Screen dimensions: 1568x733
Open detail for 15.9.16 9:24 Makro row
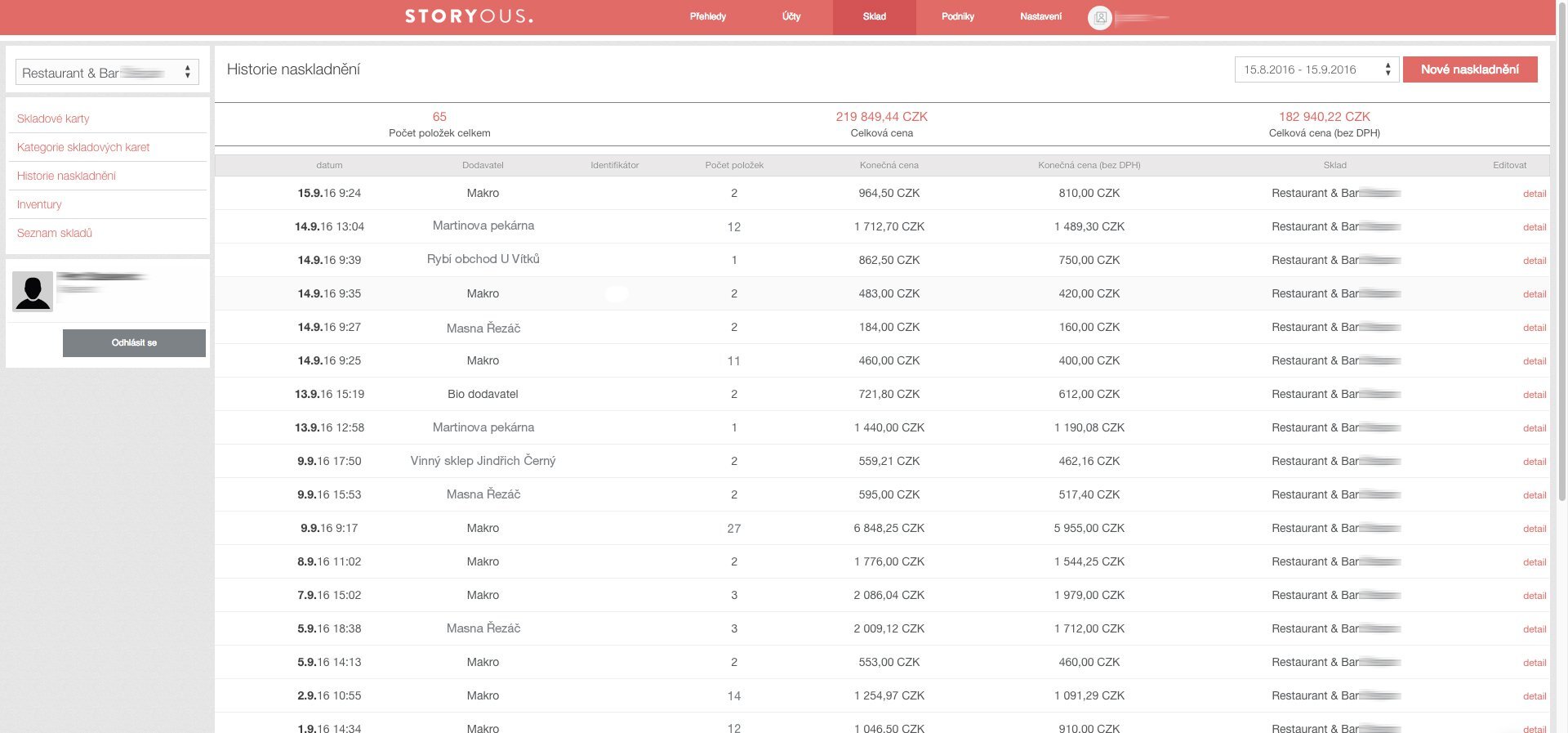point(1535,194)
